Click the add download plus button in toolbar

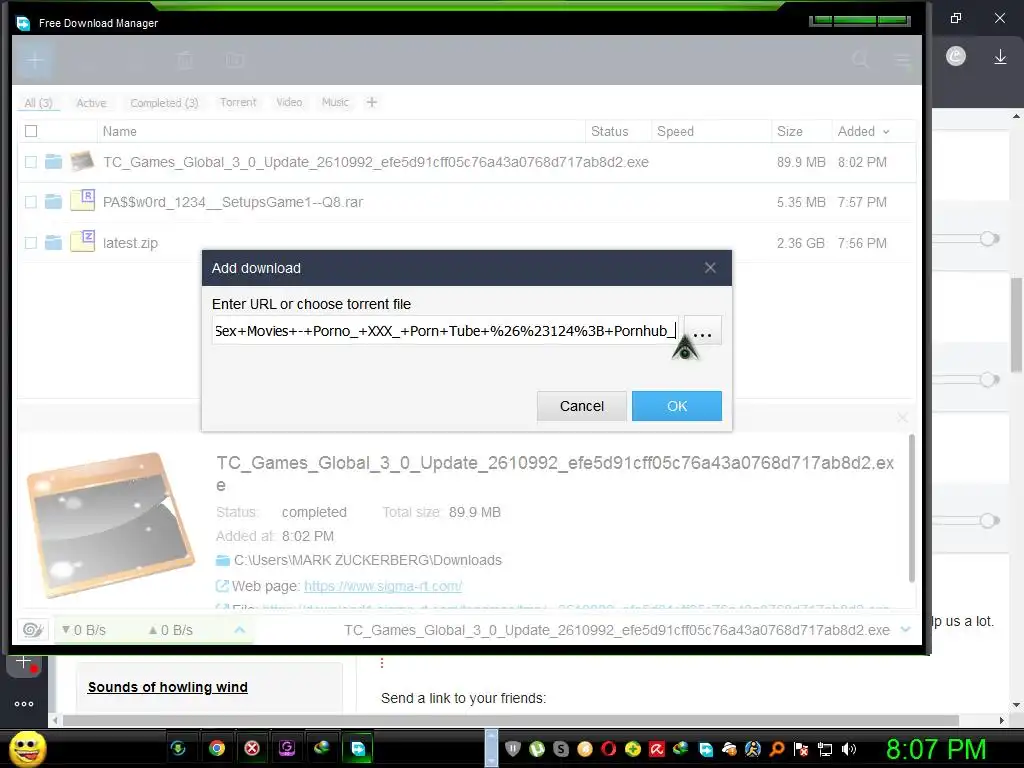click(x=35, y=61)
